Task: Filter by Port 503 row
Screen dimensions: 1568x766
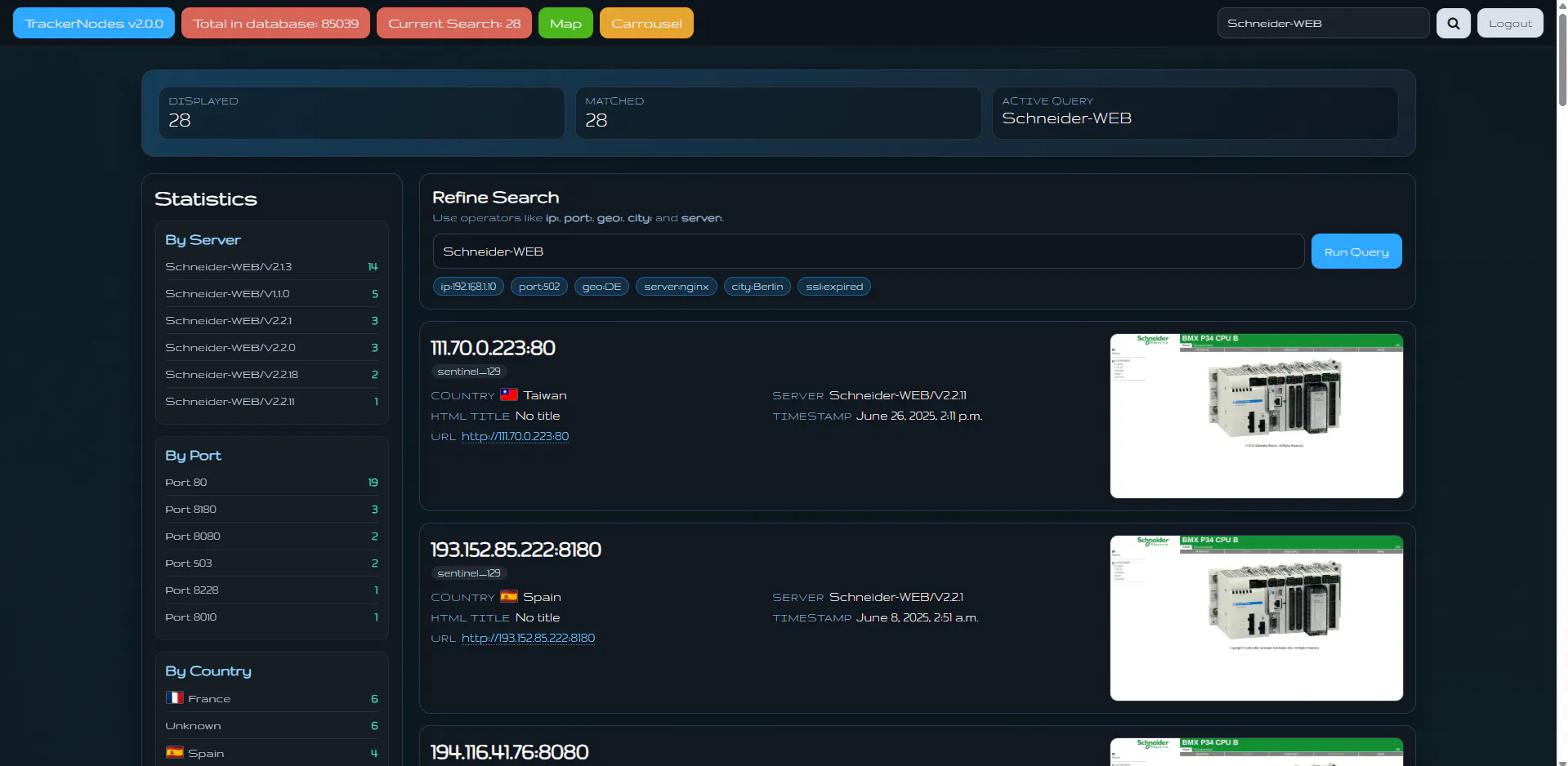Action: [x=271, y=563]
